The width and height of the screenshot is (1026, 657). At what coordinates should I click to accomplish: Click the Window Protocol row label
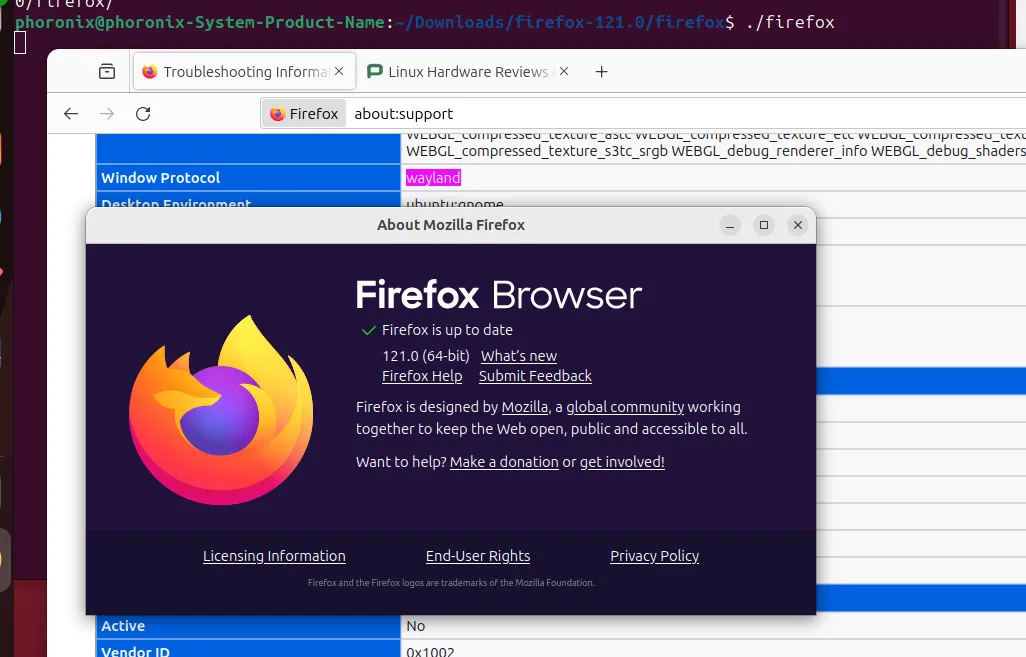pos(161,178)
